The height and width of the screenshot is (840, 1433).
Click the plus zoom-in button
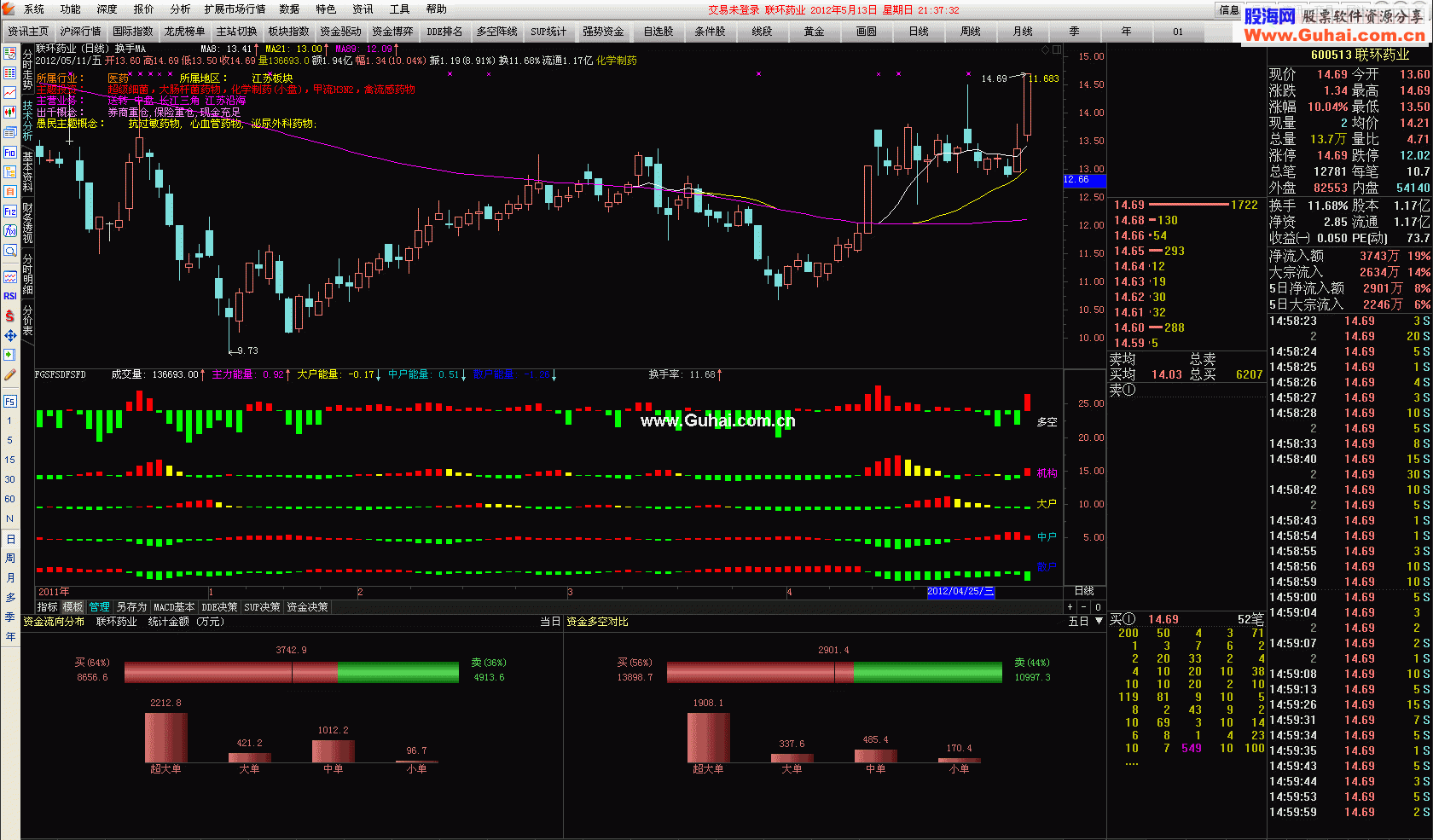pos(1070,607)
